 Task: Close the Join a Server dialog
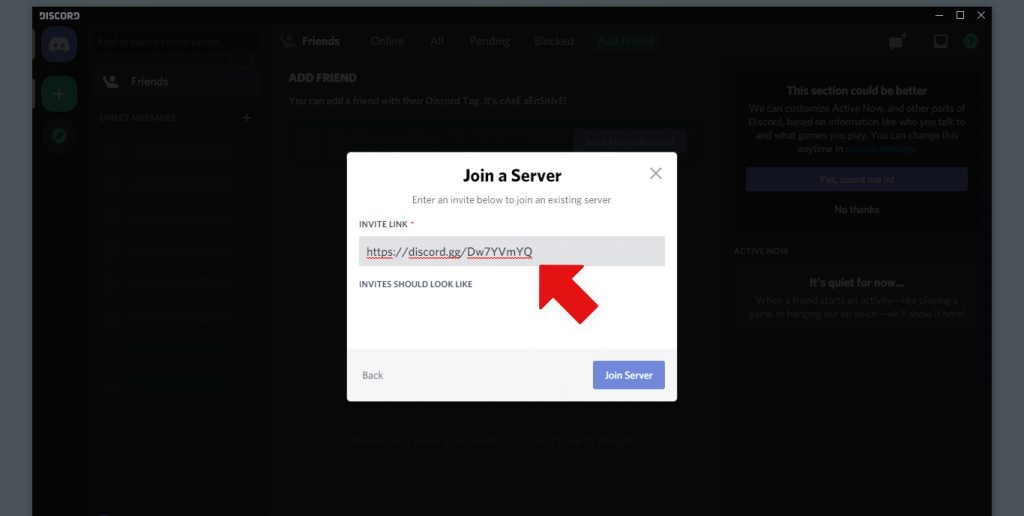[656, 173]
